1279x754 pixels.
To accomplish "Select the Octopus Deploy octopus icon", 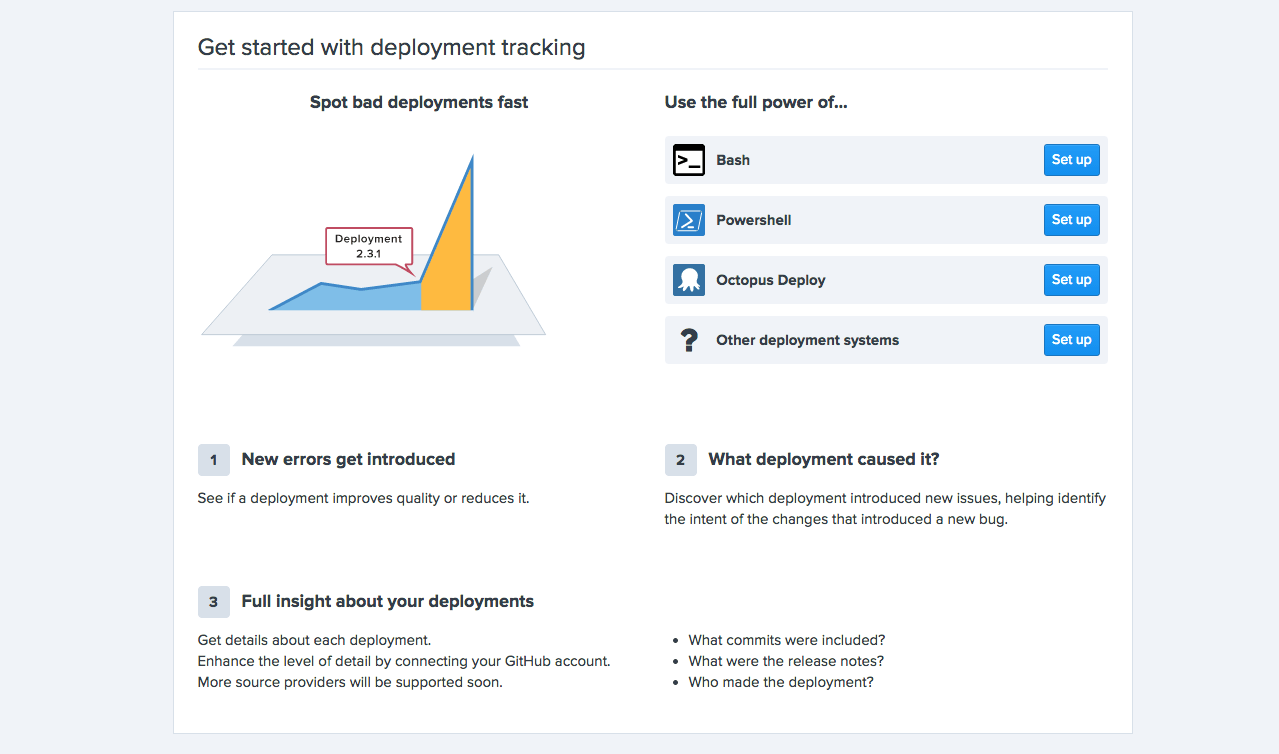I will tap(688, 279).
